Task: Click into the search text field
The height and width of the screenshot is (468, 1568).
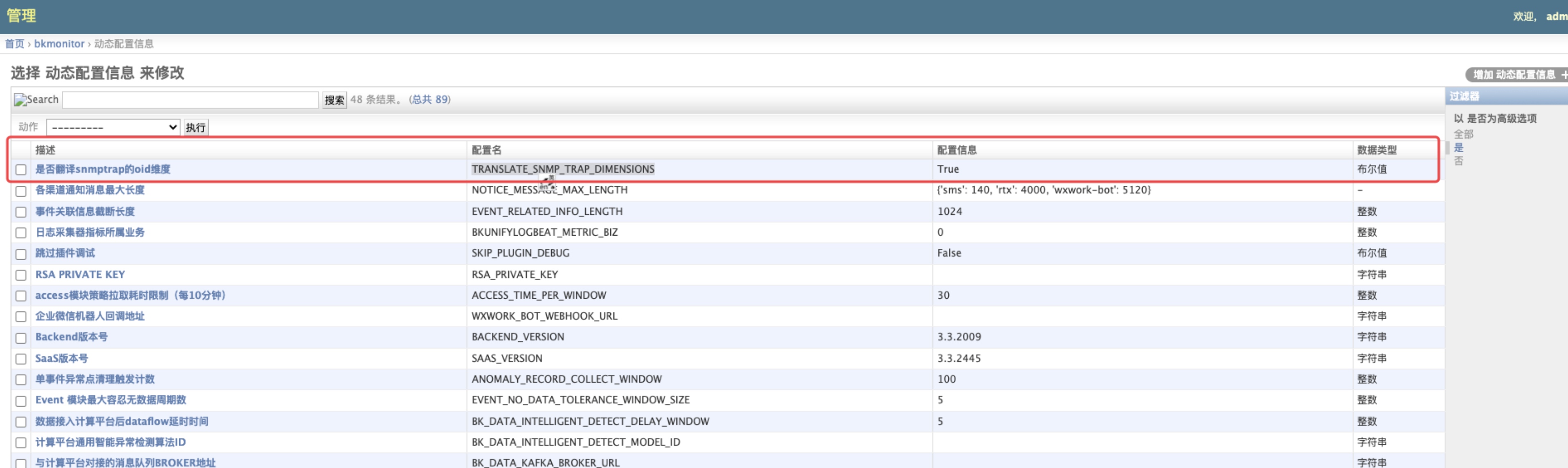Action: pos(190,100)
